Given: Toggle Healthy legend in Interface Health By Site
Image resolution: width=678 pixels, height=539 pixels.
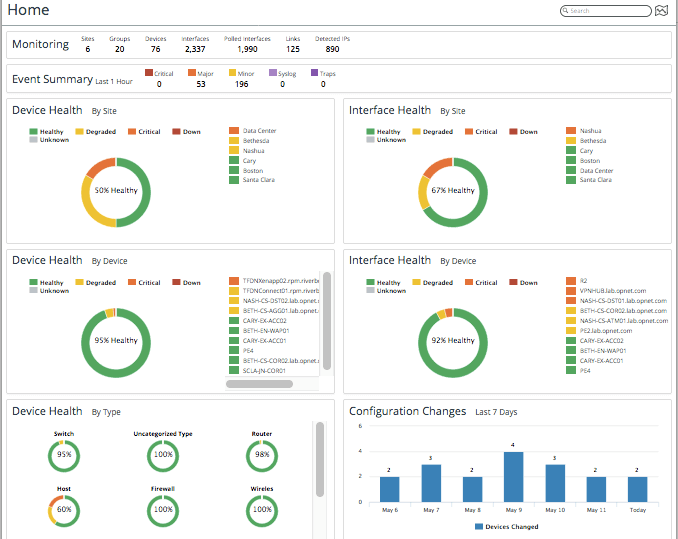Looking at the screenshot, I should coord(383,132).
